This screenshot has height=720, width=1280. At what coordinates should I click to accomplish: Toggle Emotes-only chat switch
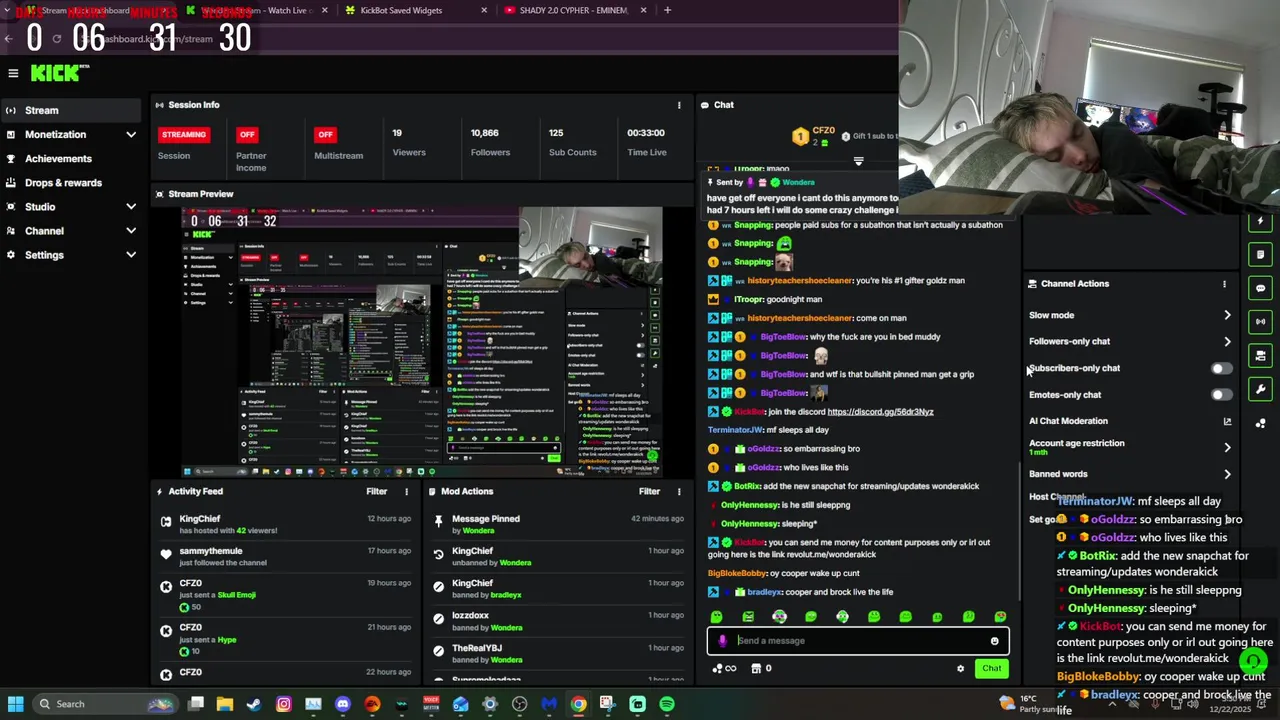click(1221, 395)
